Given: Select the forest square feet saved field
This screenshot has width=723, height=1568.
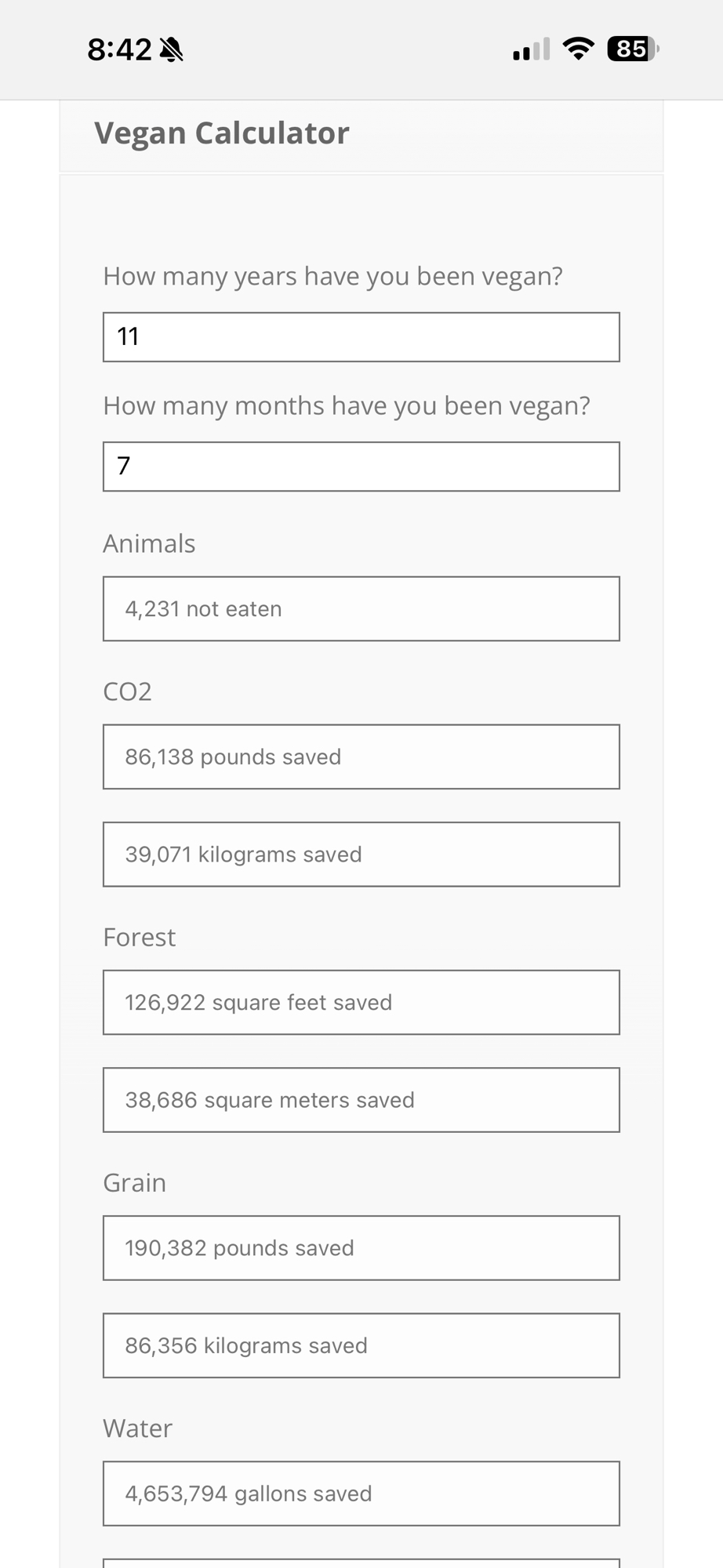Looking at the screenshot, I should tap(361, 1003).
